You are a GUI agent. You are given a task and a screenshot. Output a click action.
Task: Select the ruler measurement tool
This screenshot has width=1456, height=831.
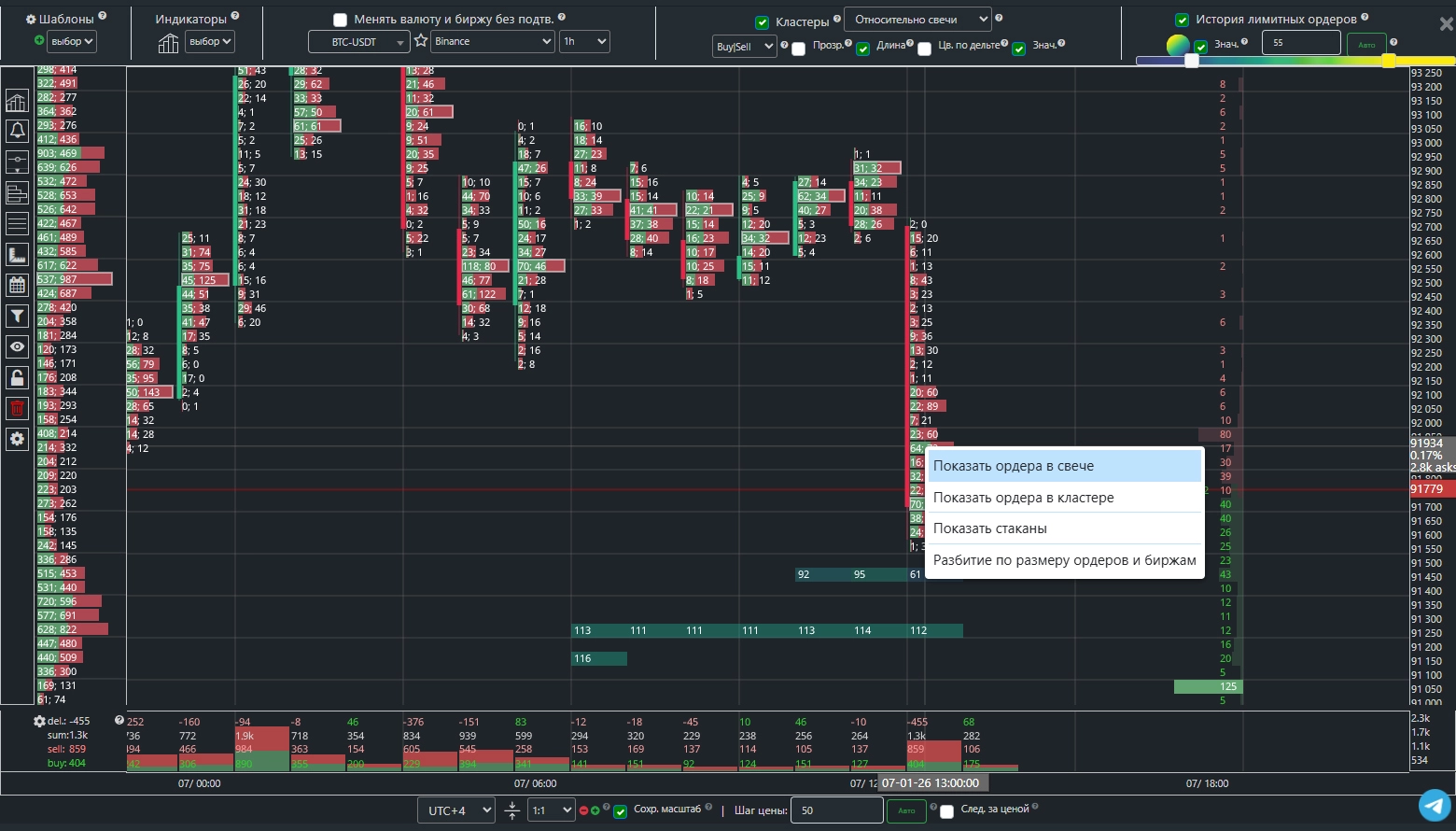(x=17, y=255)
